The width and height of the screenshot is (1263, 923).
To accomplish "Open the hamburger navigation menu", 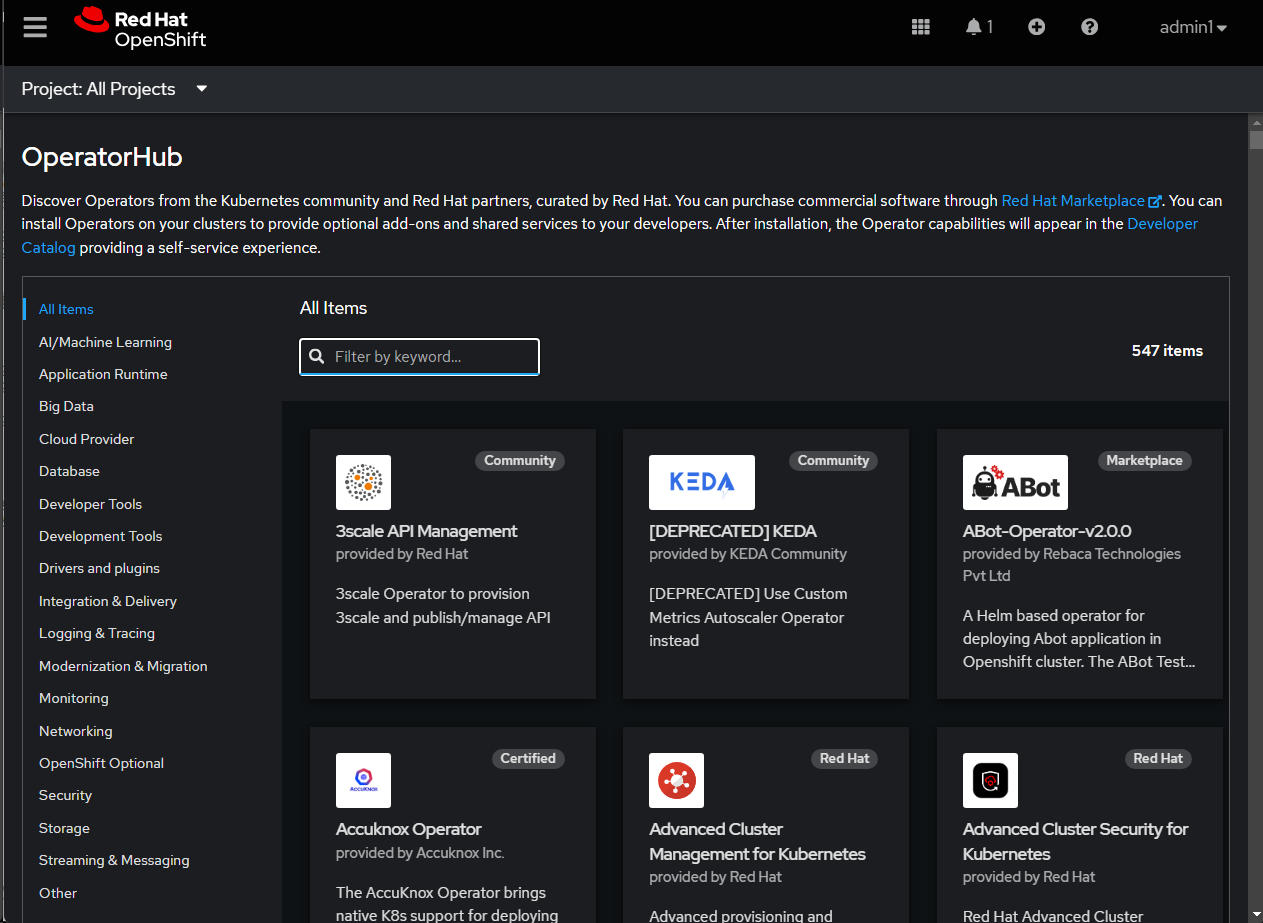I will click(35, 27).
